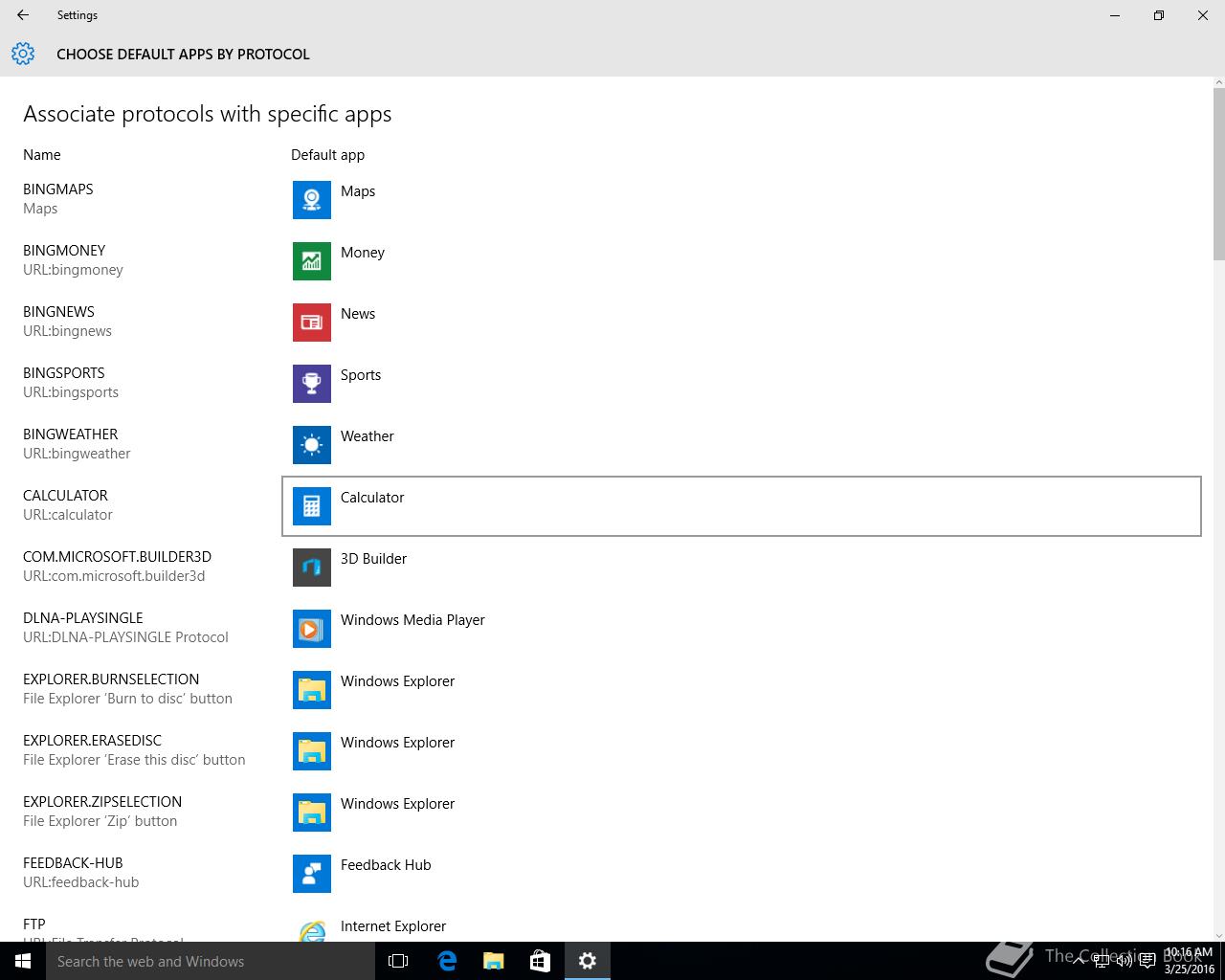Open File Explorer from the taskbar

pos(494,961)
